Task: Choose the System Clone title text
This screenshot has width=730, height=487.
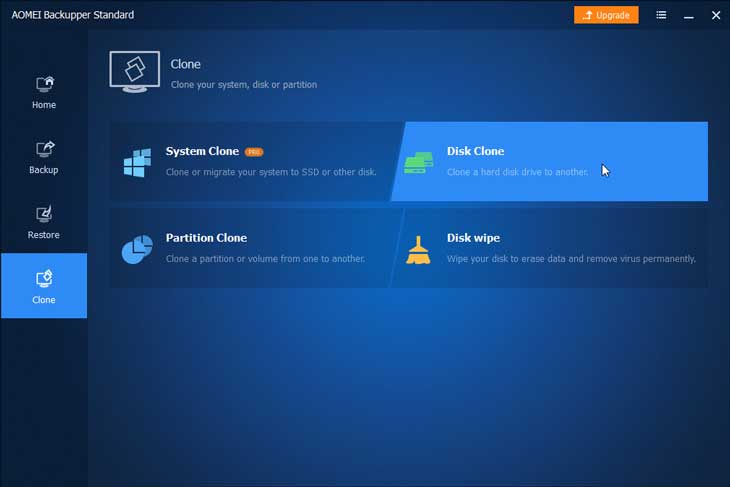Action: pyautogui.click(x=202, y=151)
